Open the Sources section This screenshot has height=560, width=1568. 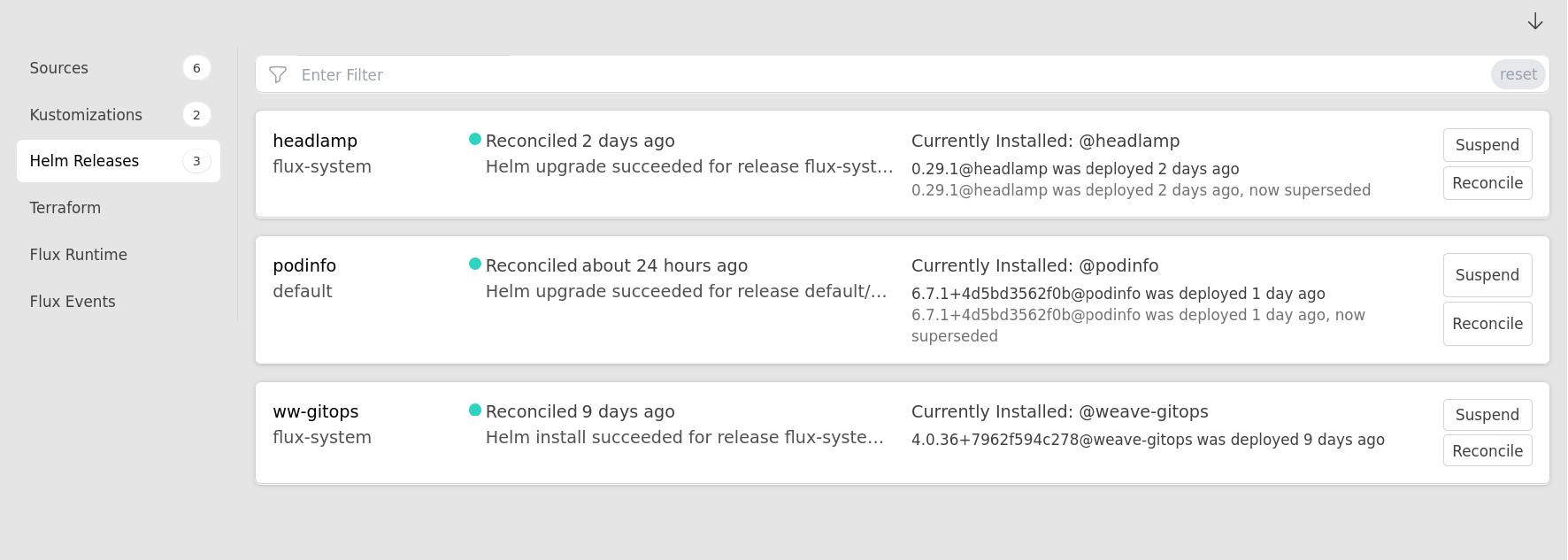pos(59,68)
